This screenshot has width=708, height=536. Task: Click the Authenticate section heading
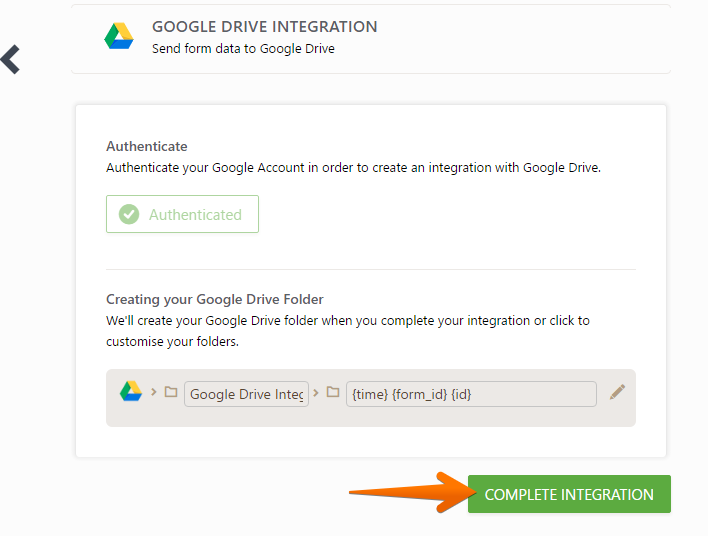[x=147, y=146]
